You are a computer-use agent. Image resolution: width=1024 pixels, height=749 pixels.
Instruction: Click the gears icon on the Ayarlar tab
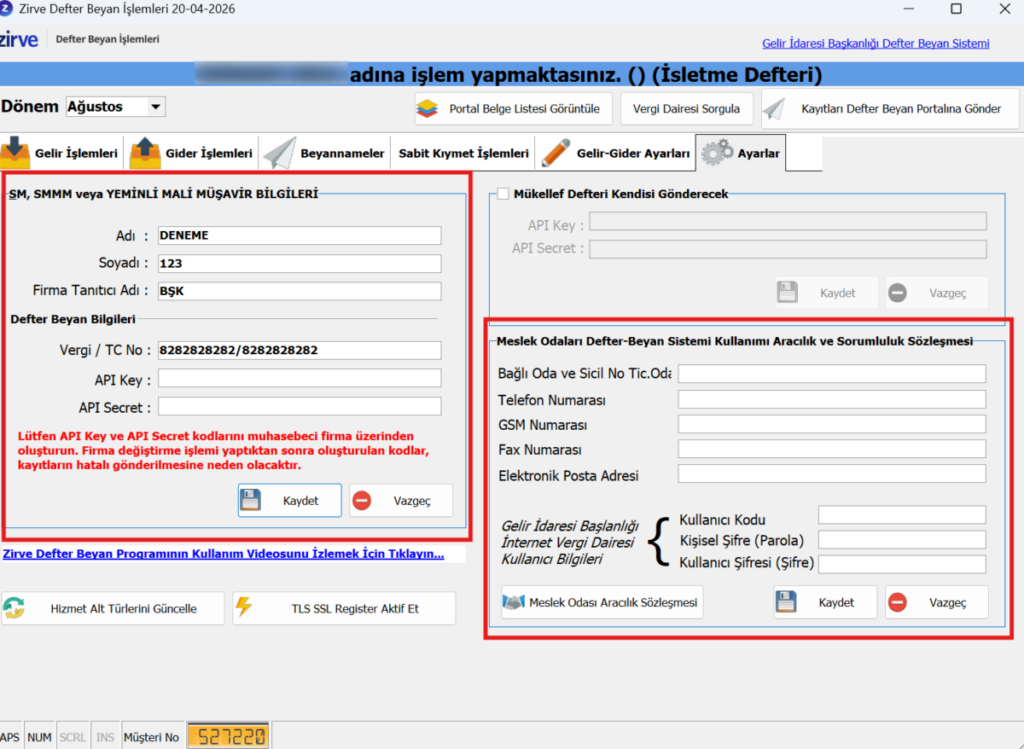717,153
